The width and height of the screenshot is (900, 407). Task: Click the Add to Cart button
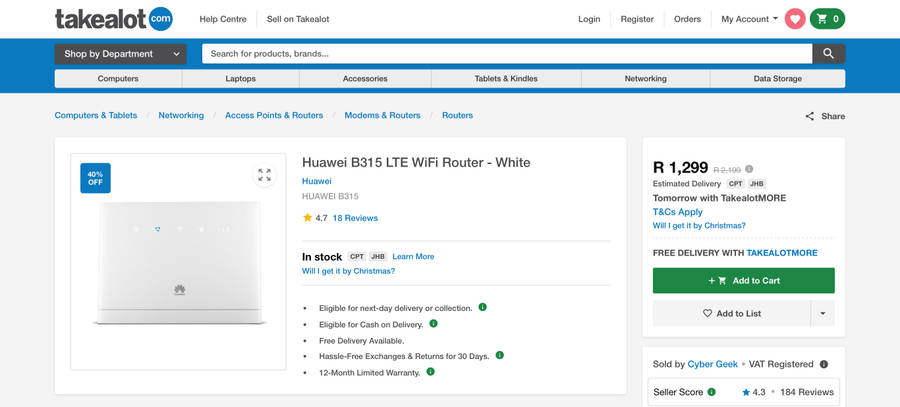[743, 280]
